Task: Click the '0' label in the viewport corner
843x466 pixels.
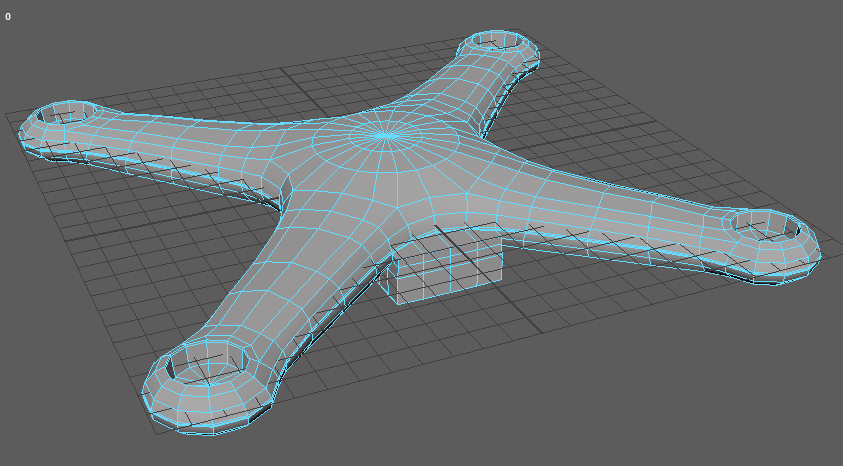Action: (x=8, y=16)
